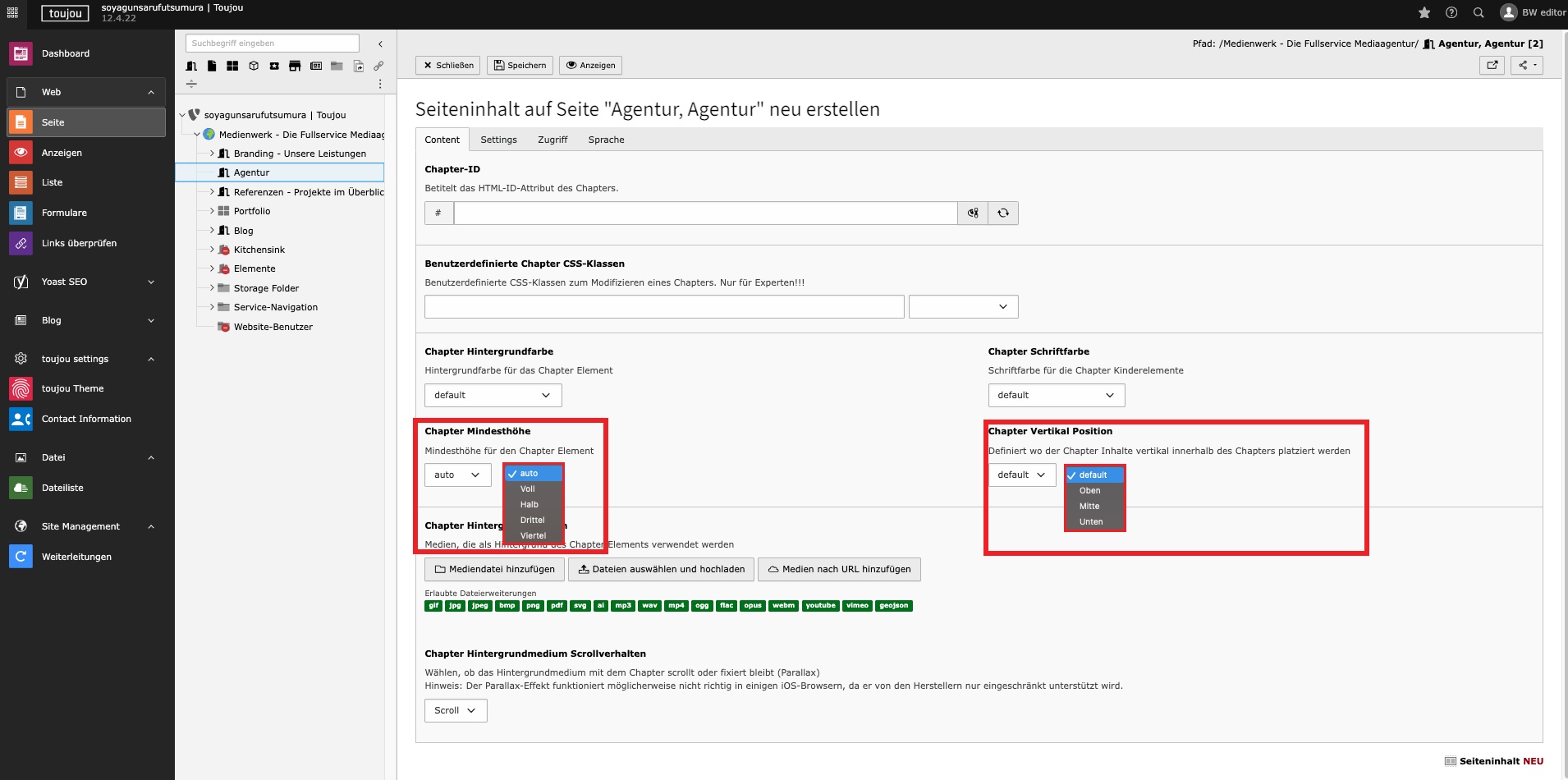Click the bookmarks star icon
The height and width of the screenshot is (780, 1568).
(1424, 12)
